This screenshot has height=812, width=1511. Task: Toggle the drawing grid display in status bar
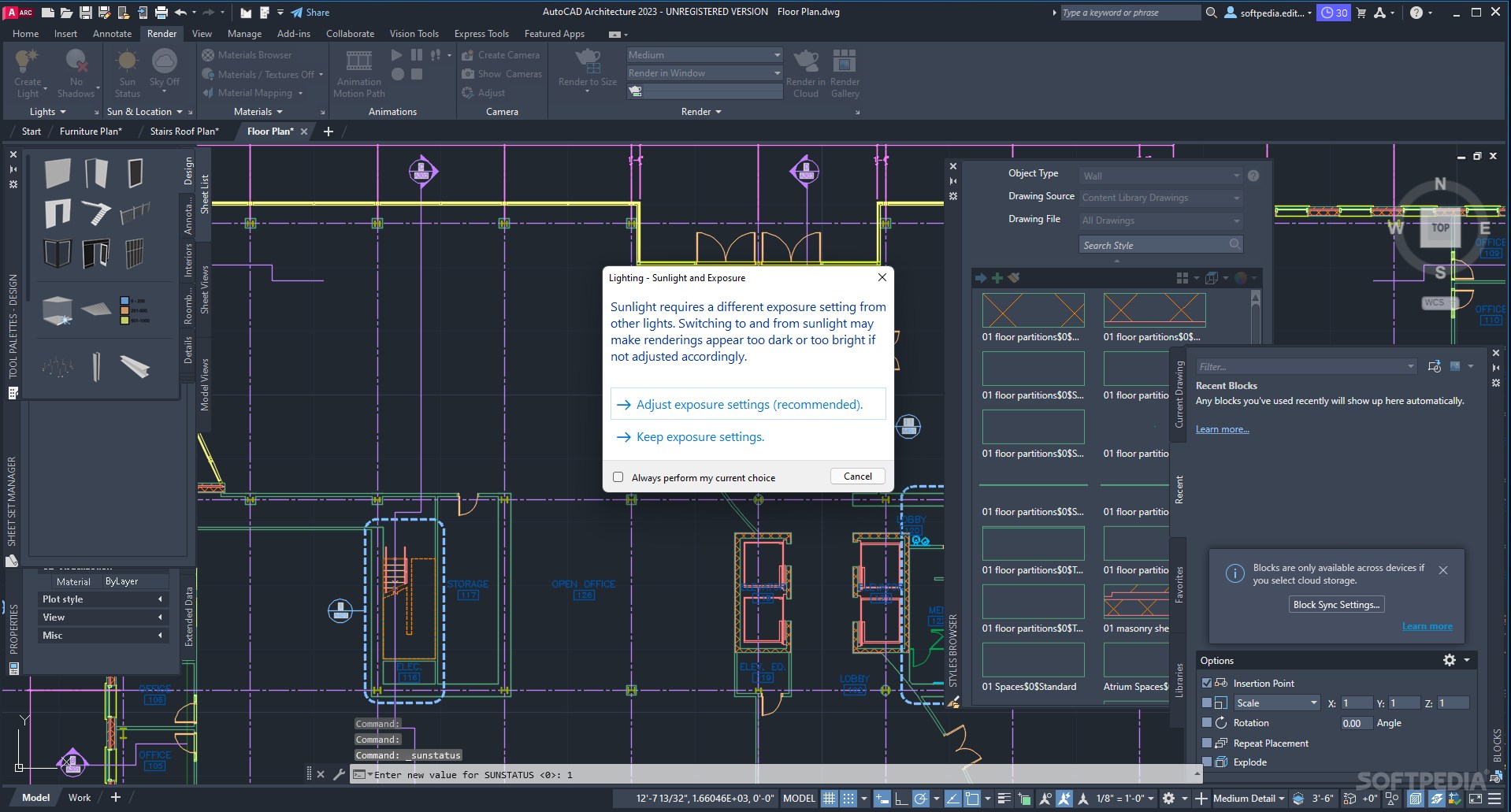coord(829,798)
